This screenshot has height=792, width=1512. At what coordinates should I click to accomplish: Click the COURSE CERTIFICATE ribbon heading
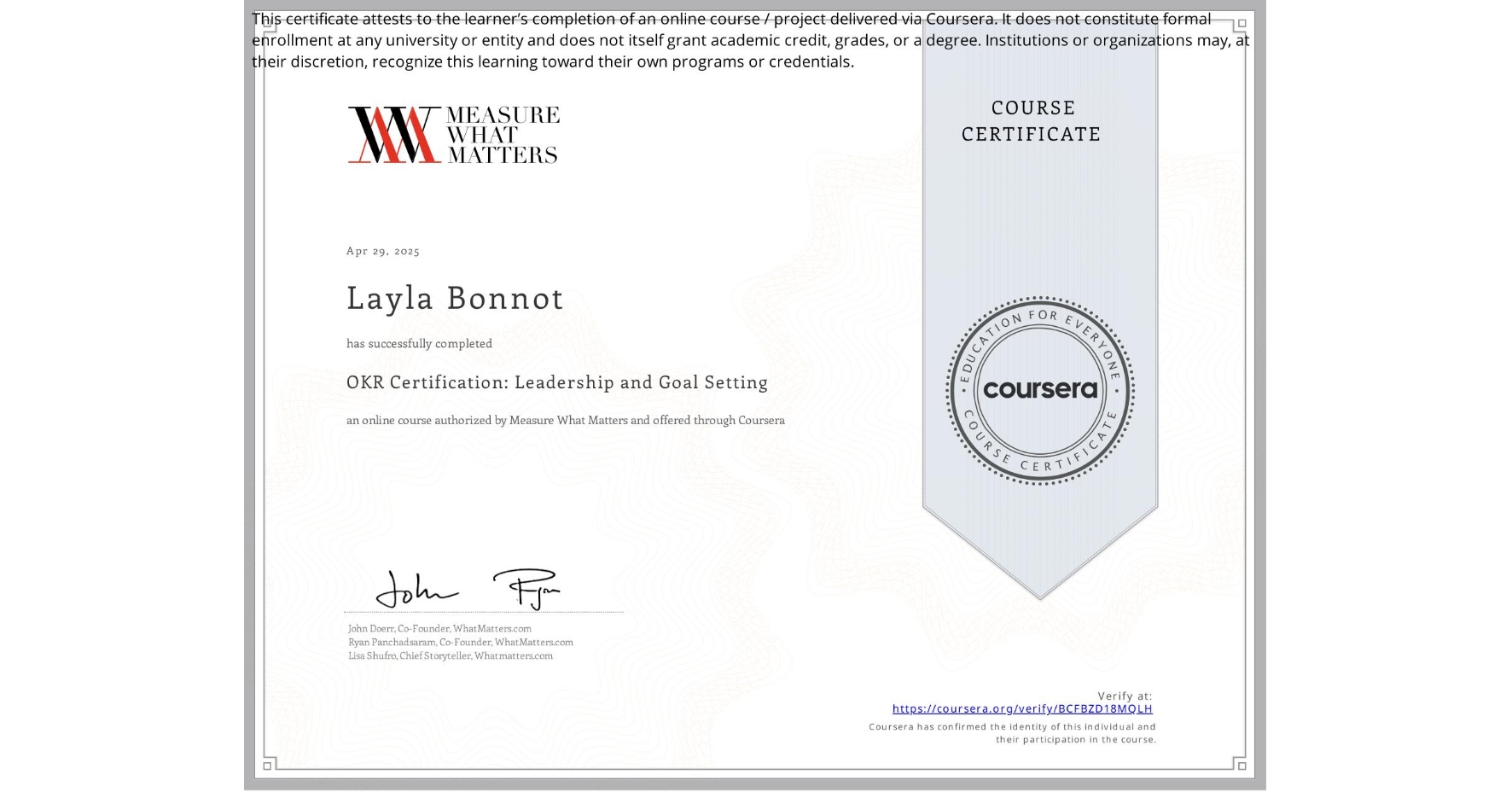[x=1032, y=121]
